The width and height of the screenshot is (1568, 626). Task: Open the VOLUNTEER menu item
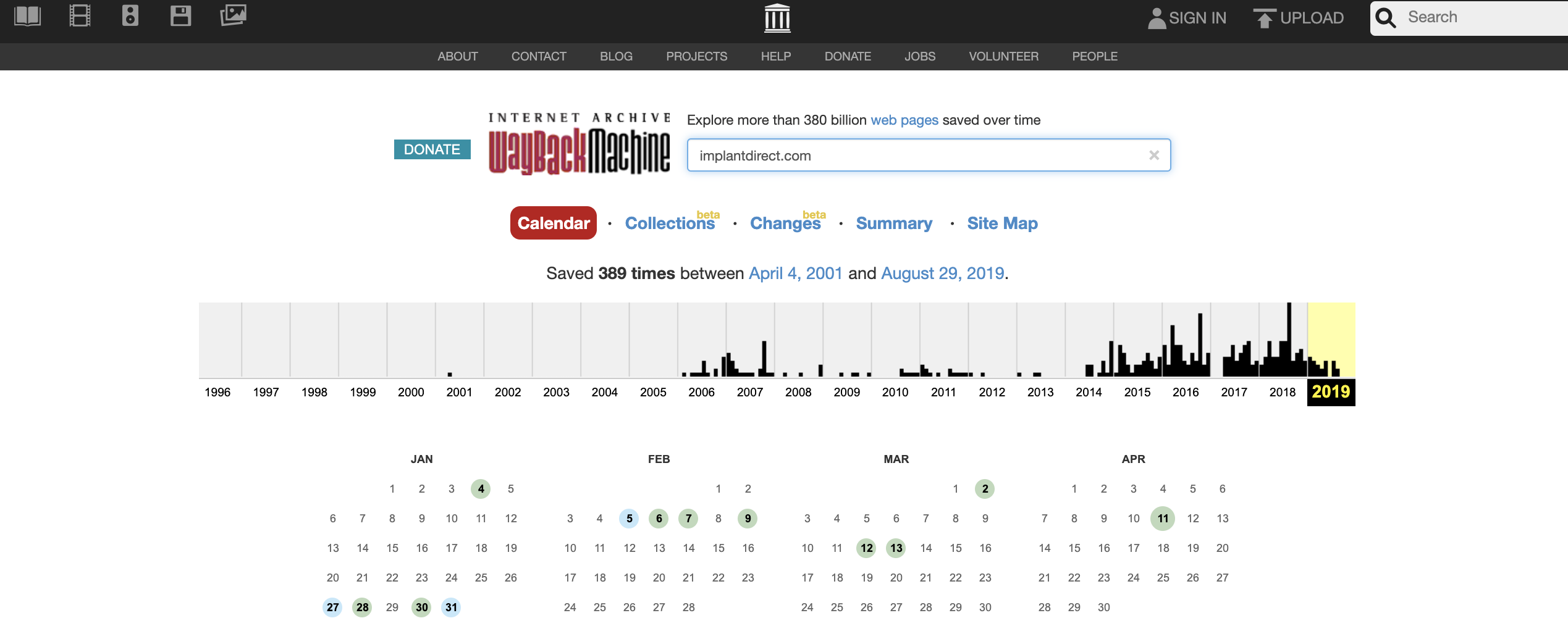pos(1003,56)
